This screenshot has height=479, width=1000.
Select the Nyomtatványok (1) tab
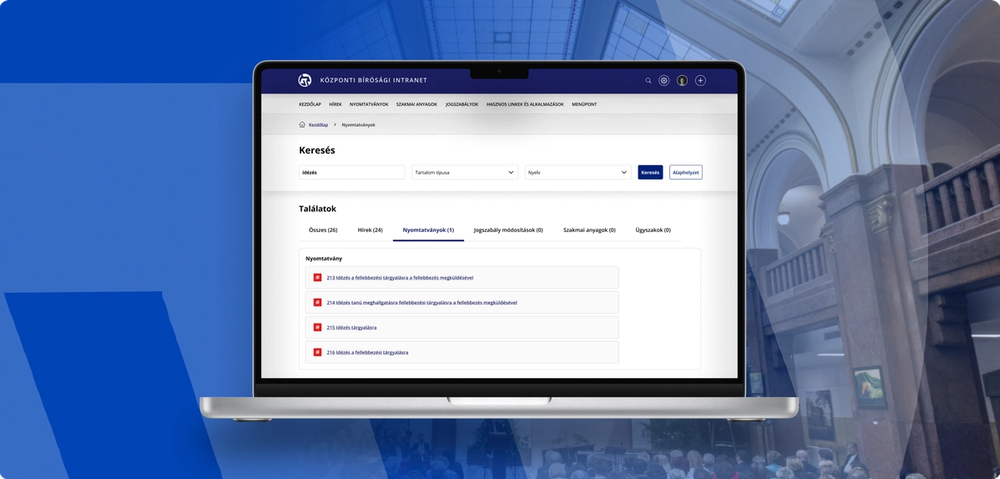point(429,230)
